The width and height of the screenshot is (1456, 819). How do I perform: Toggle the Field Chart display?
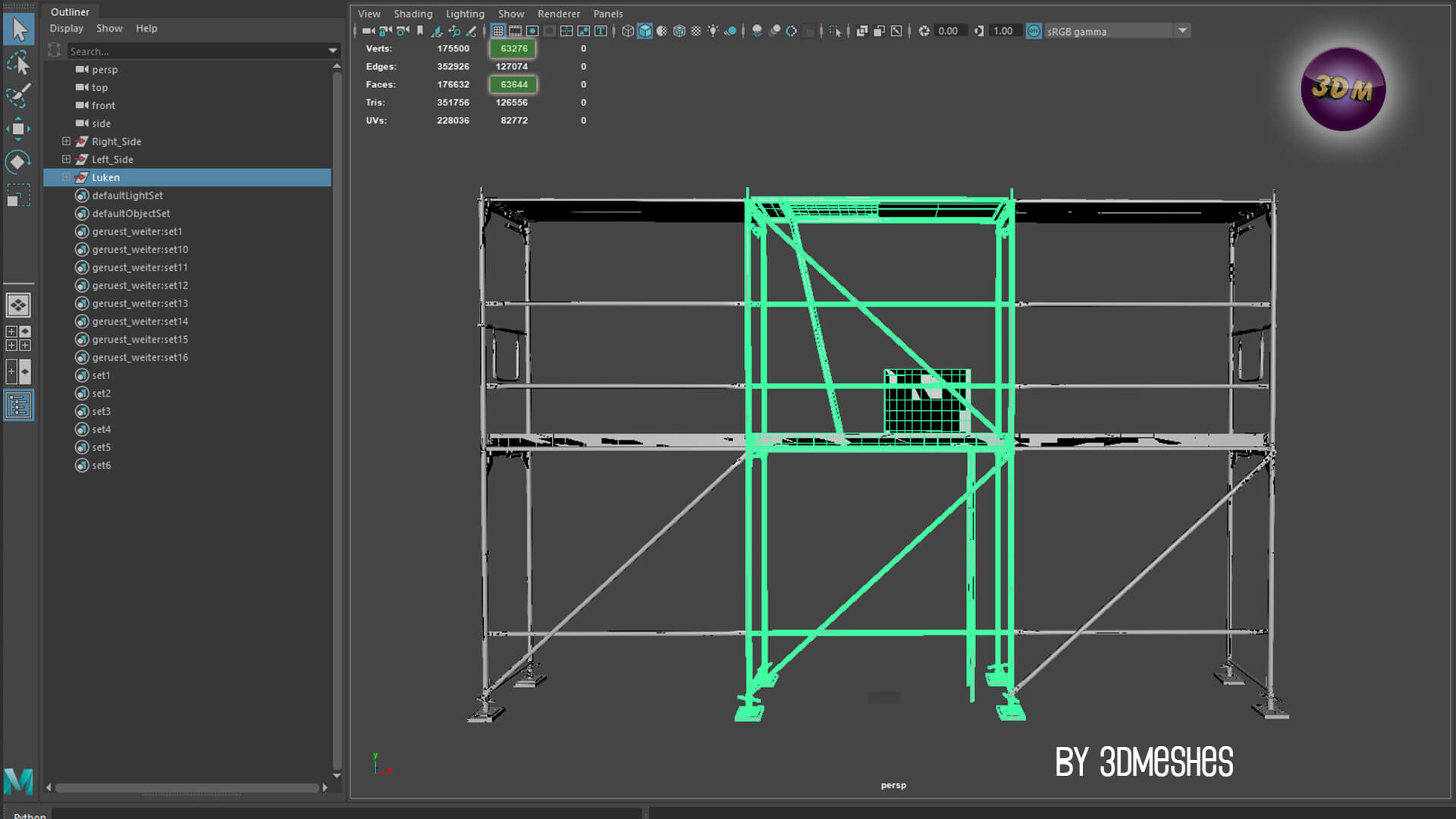(x=566, y=31)
